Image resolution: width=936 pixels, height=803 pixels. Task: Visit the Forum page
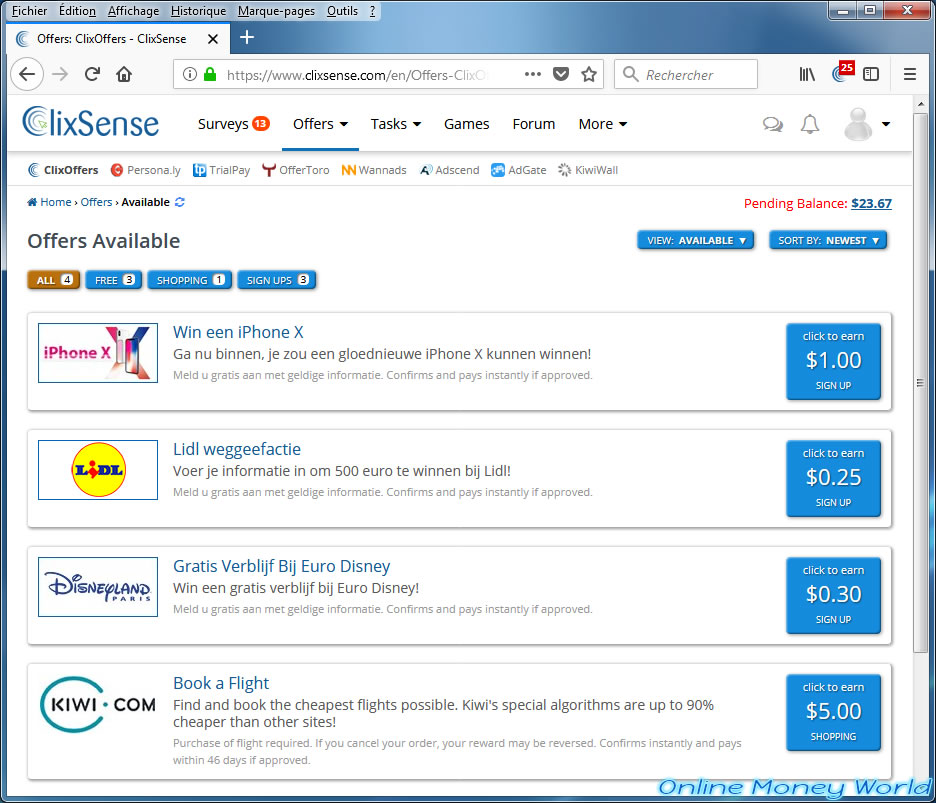534,124
